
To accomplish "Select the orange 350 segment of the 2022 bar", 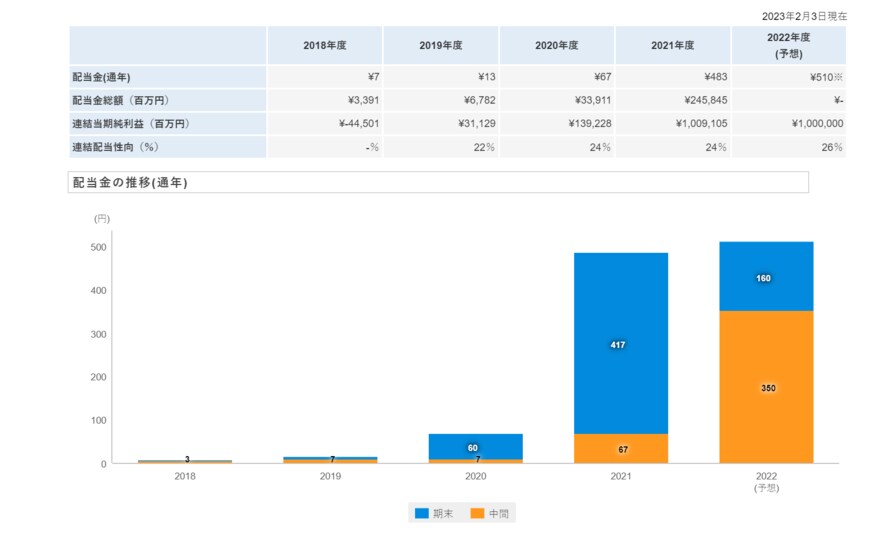I will [766, 387].
